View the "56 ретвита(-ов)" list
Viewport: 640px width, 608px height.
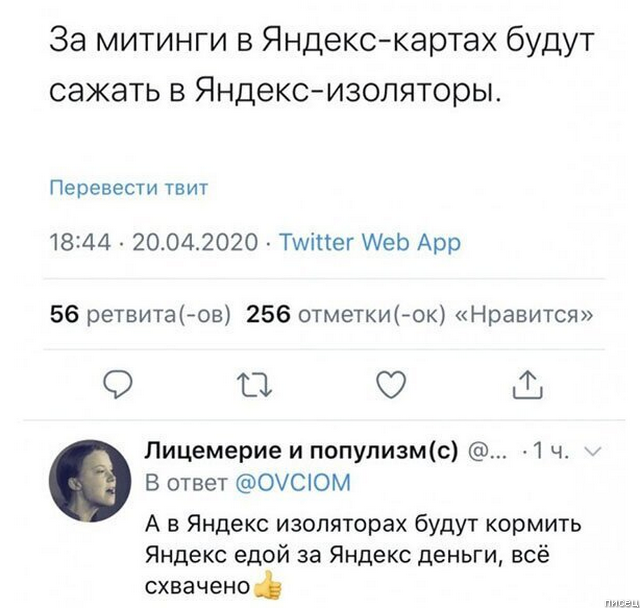(x=141, y=314)
